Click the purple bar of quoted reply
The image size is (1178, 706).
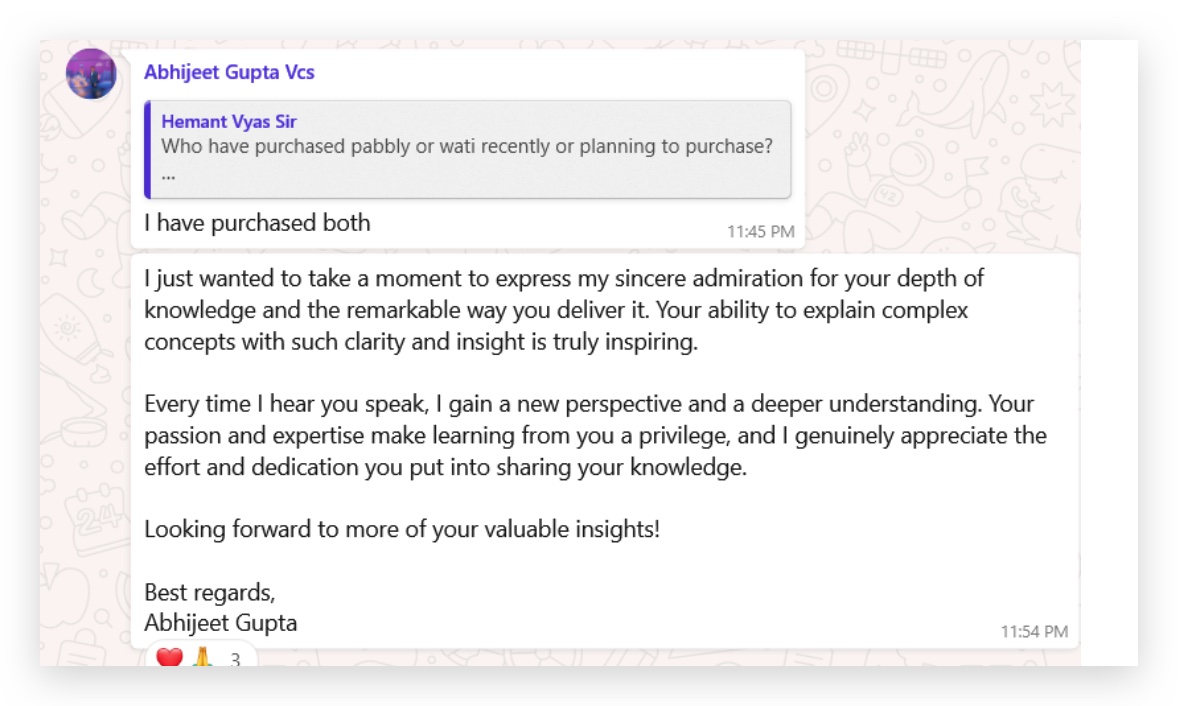[148, 149]
